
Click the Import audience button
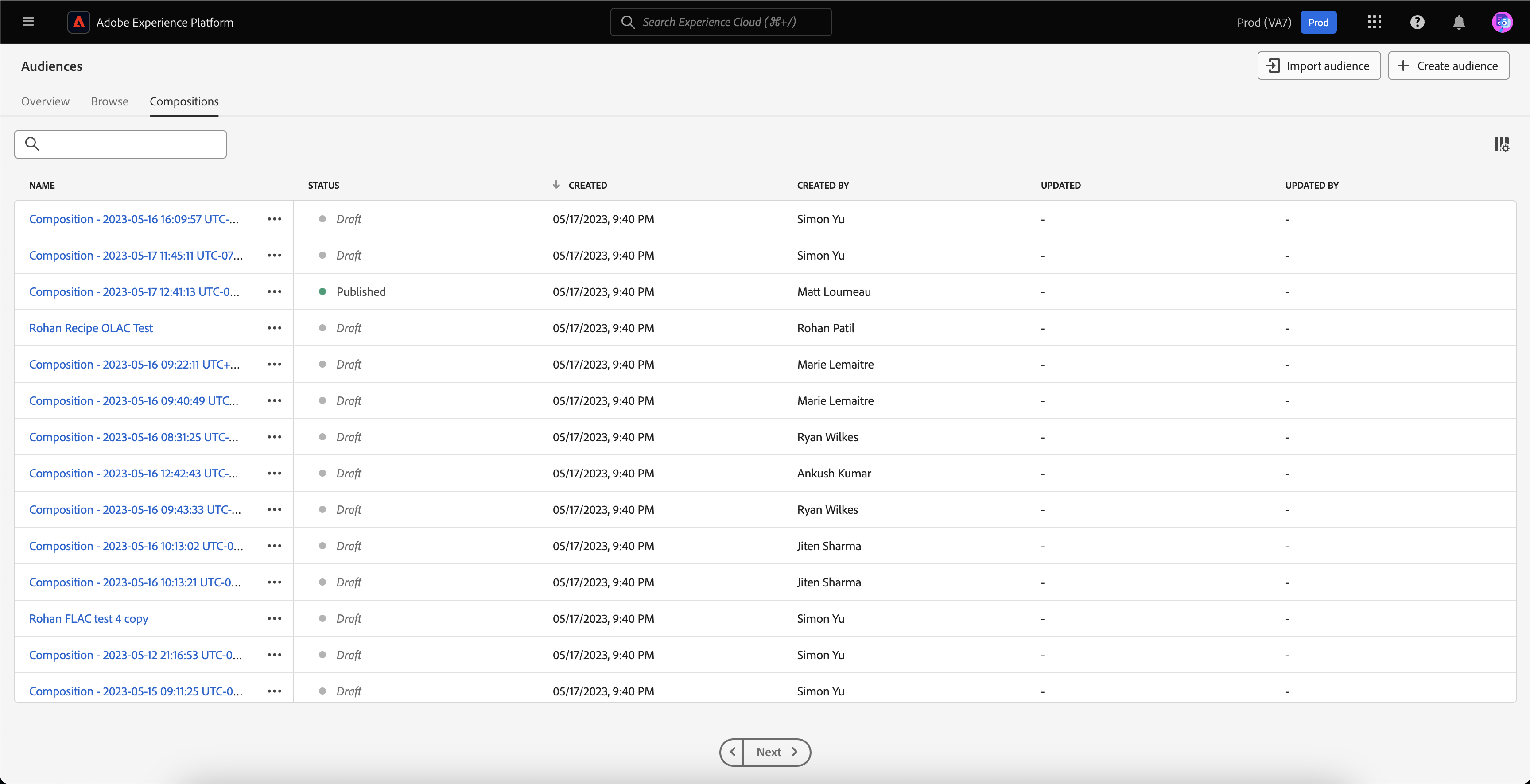click(x=1319, y=66)
